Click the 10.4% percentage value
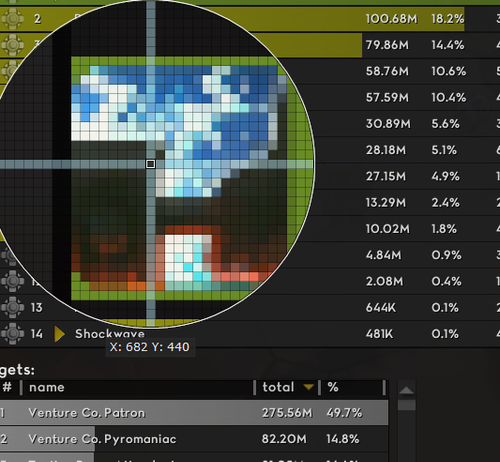This screenshot has height=462, width=500. click(x=449, y=98)
